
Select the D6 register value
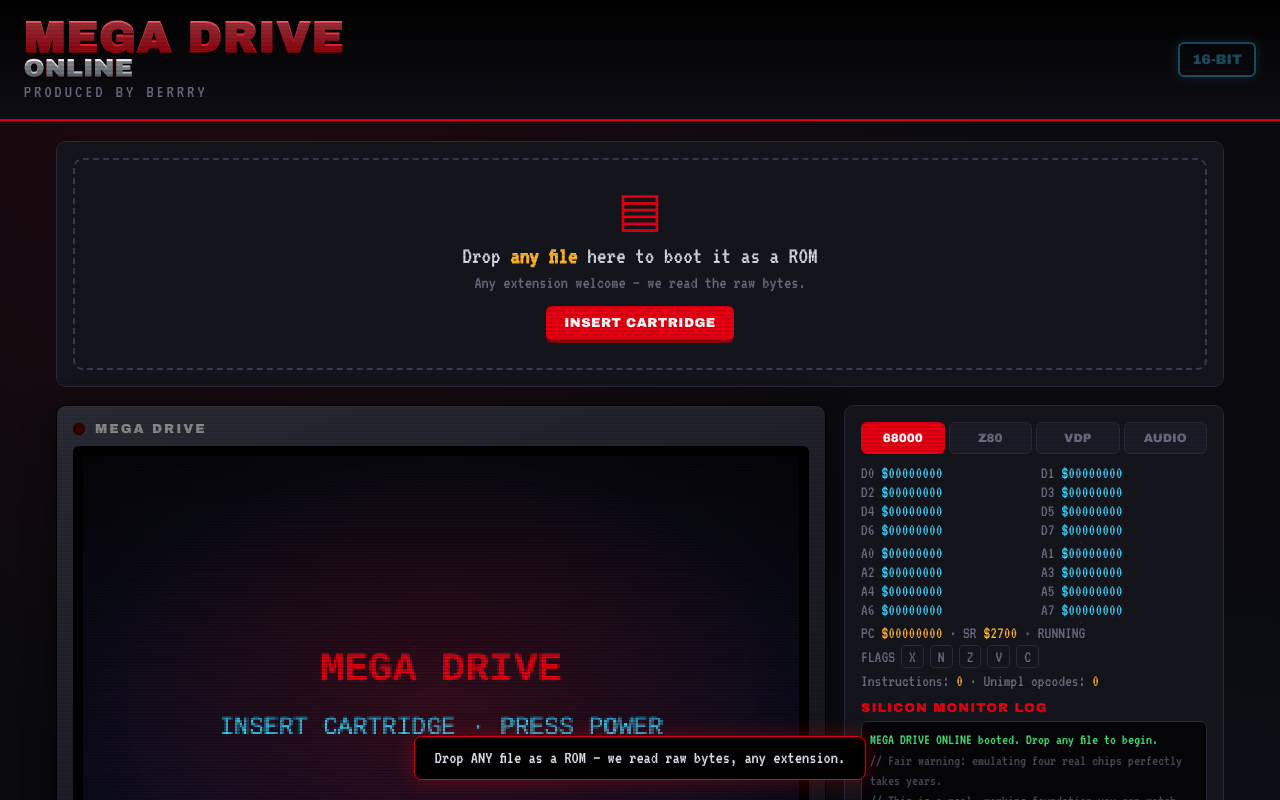pos(912,531)
